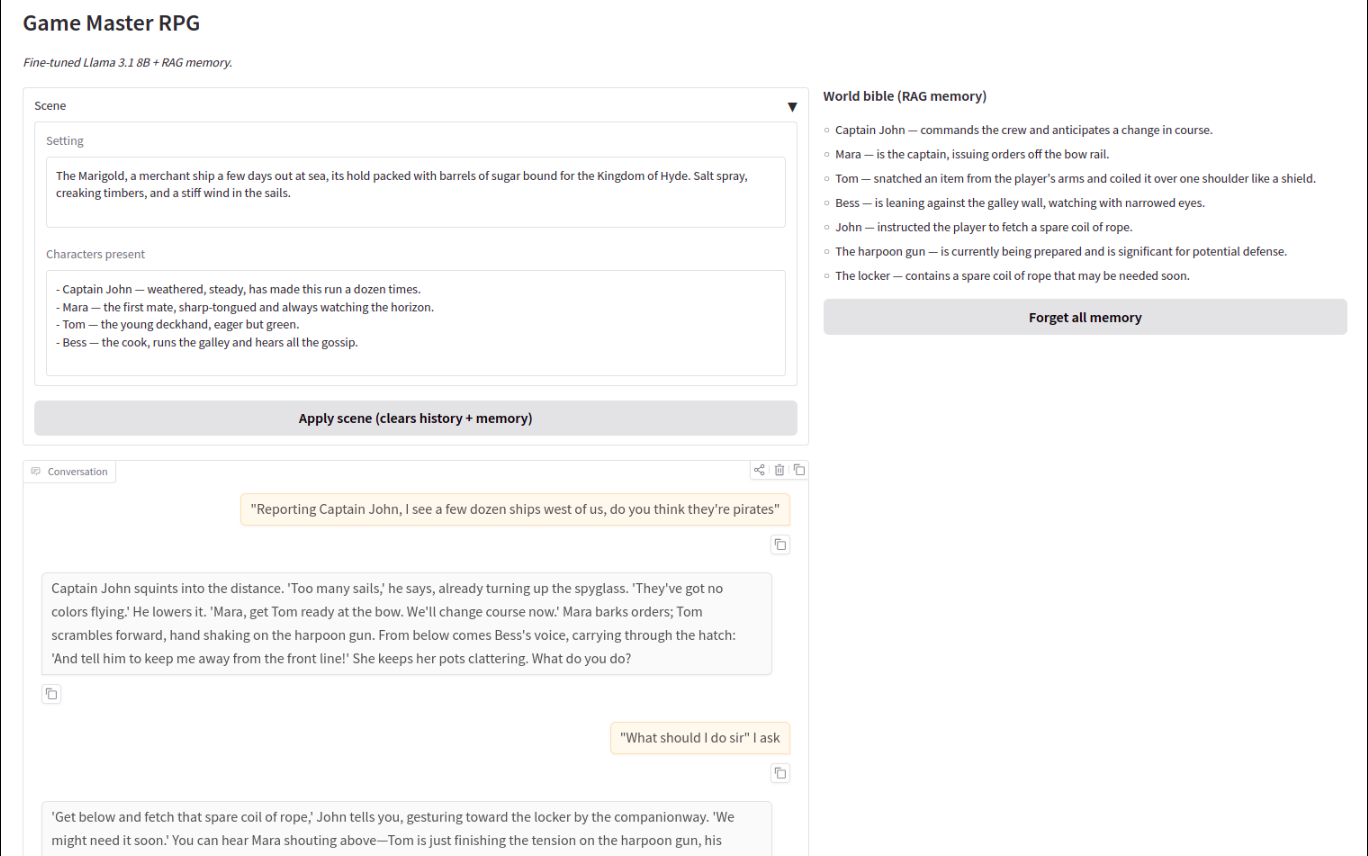Image resolution: width=1368 pixels, height=856 pixels.
Task: Select the "Captain John squints into the distance" reply
Action: tap(406, 623)
